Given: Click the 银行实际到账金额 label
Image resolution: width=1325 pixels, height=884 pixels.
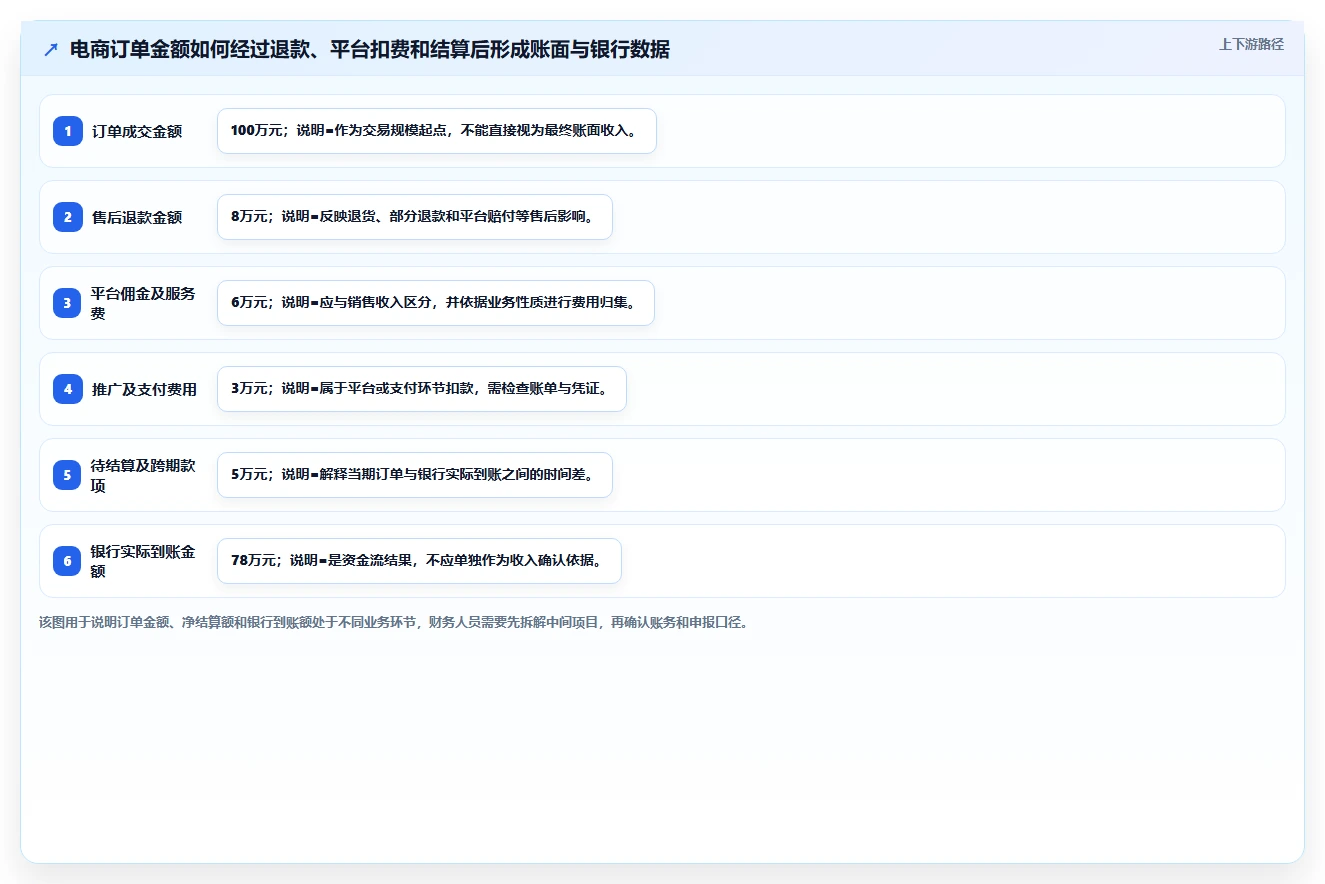Looking at the screenshot, I should click(x=144, y=561).
